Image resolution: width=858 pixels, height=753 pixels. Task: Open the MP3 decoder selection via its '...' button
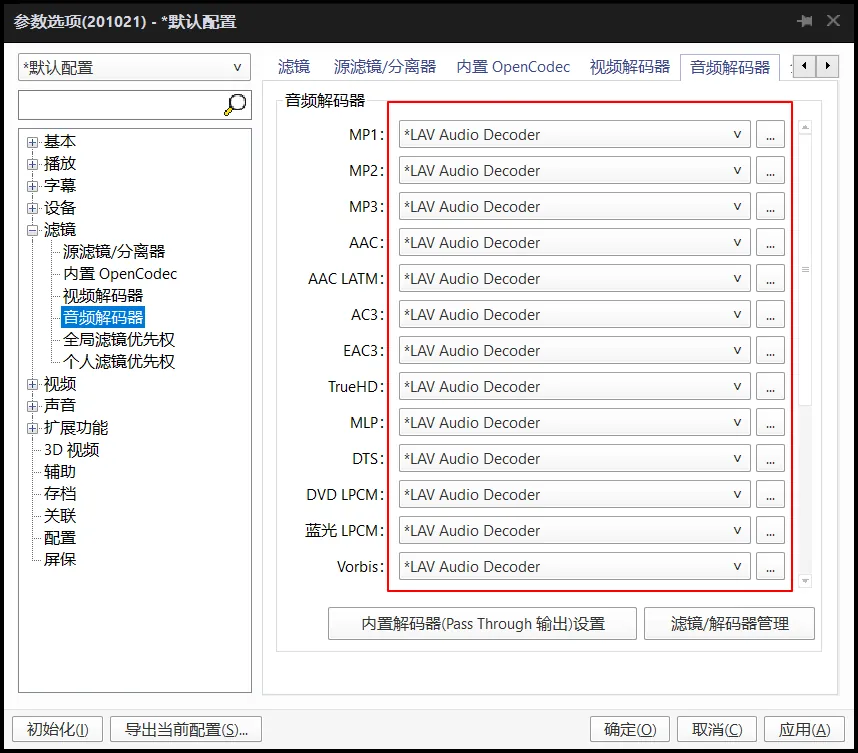click(x=770, y=206)
